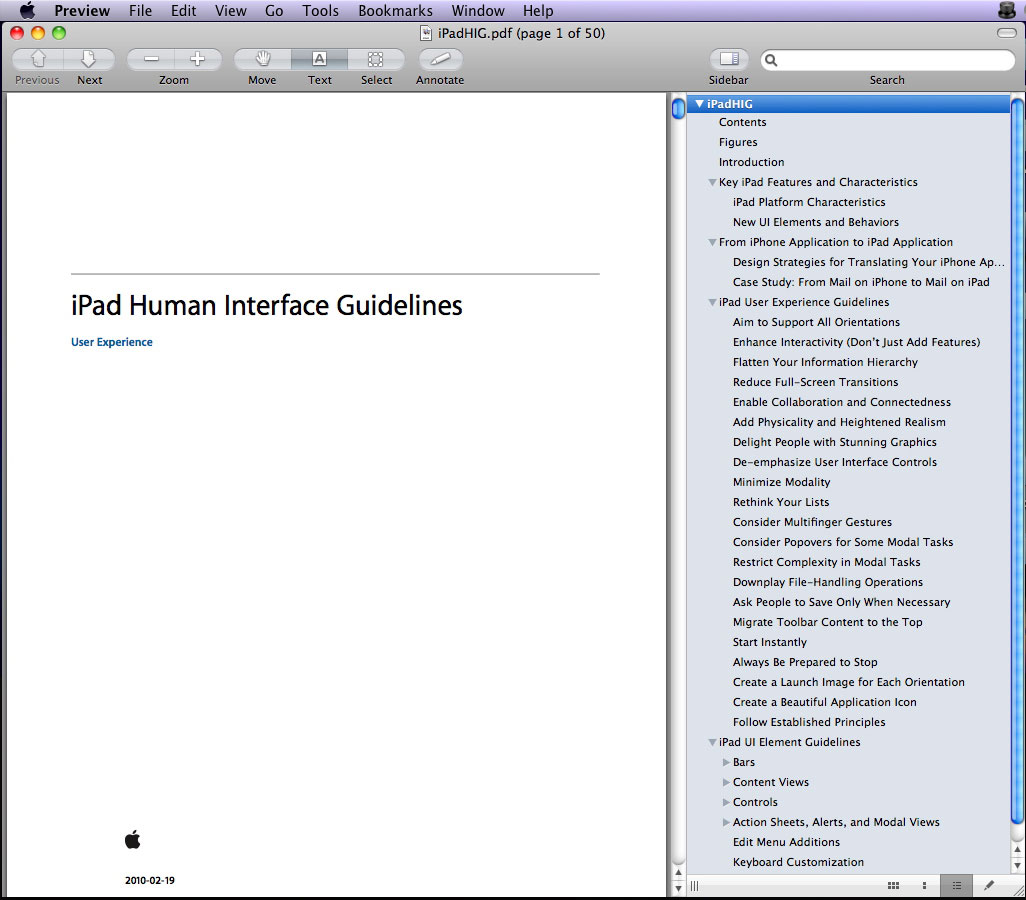Viewport: 1026px width, 900px height.
Task: Open the Annotate tool
Action: coord(440,60)
